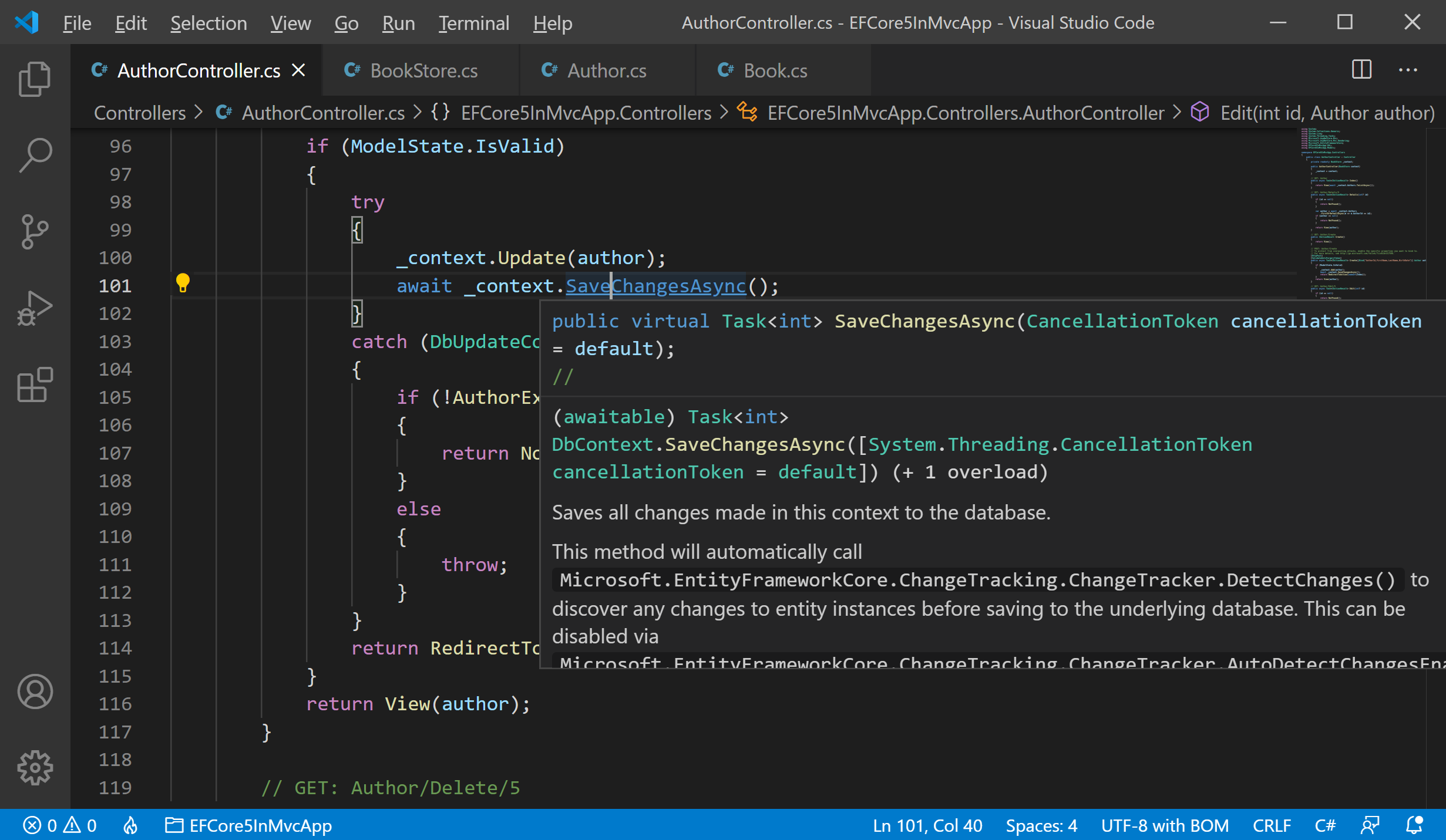Select CRLF end of line sequence

1272,825
